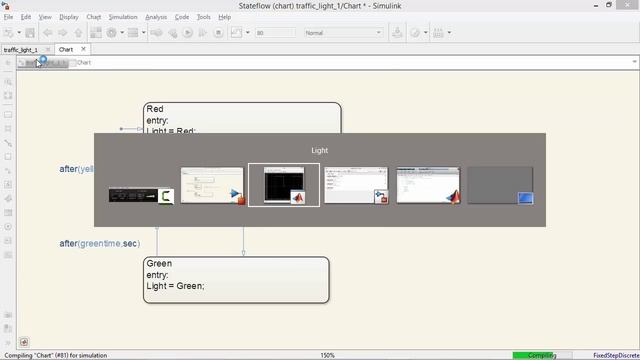Screen dimensions: 640x360
Task: Select the MATLAB Function palette tool
Action: (8, 198)
